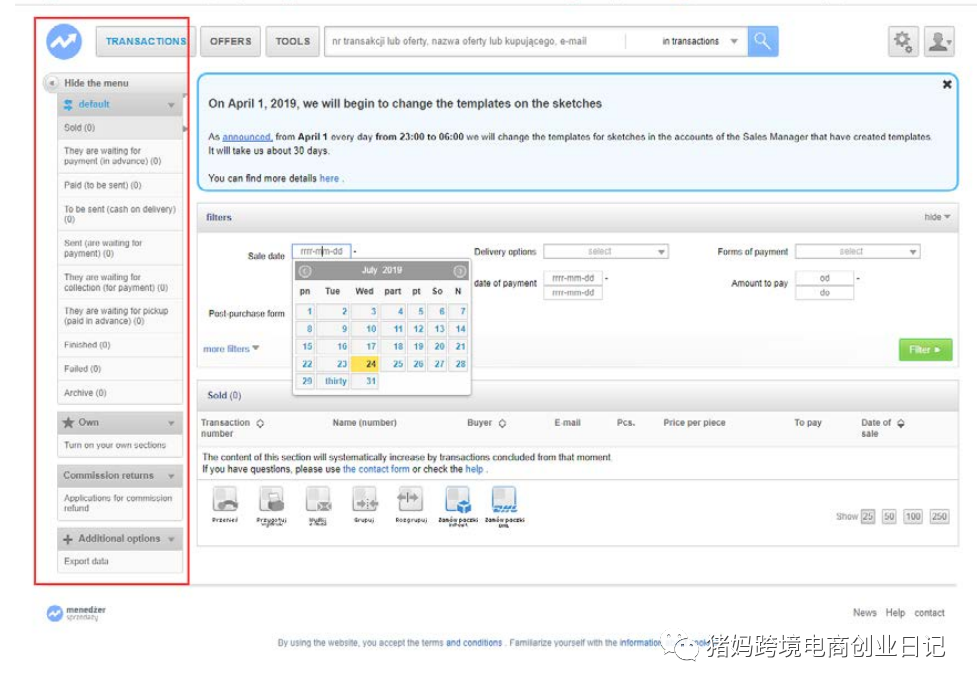Go to previous month in calendar
Image resolution: width=977 pixels, height=689 pixels.
click(305, 271)
